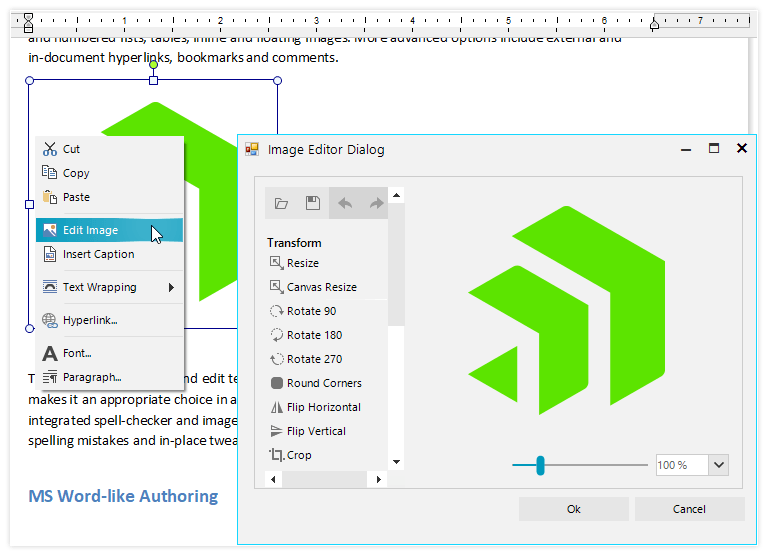Click the Undo arrow in Image Editor toolbar
The height and width of the screenshot is (559, 770).
click(345, 203)
